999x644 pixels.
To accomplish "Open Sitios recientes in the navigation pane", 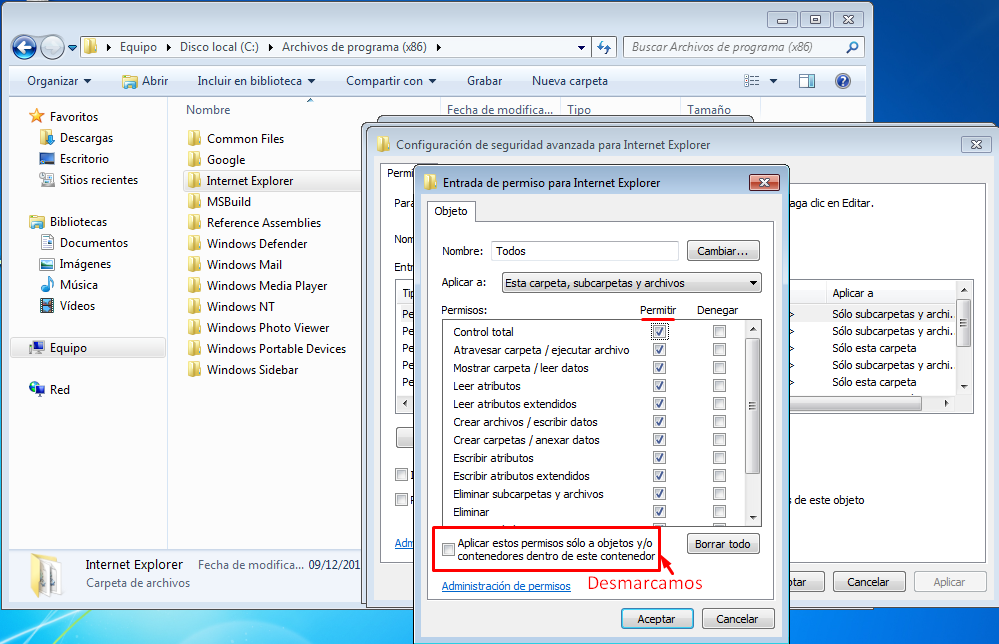I will tap(98, 180).
